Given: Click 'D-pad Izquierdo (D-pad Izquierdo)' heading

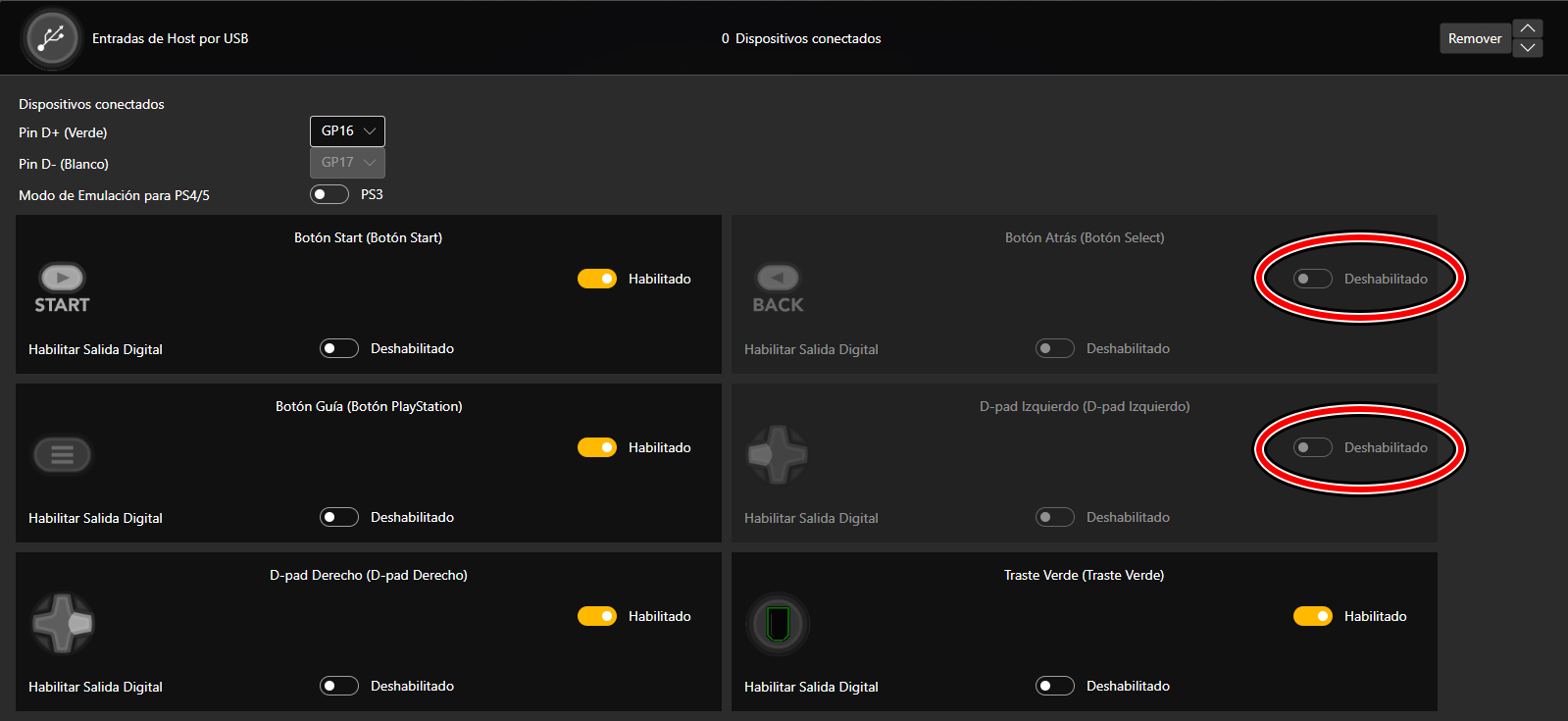Looking at the screenshot, I should (x=1085, y=406).
